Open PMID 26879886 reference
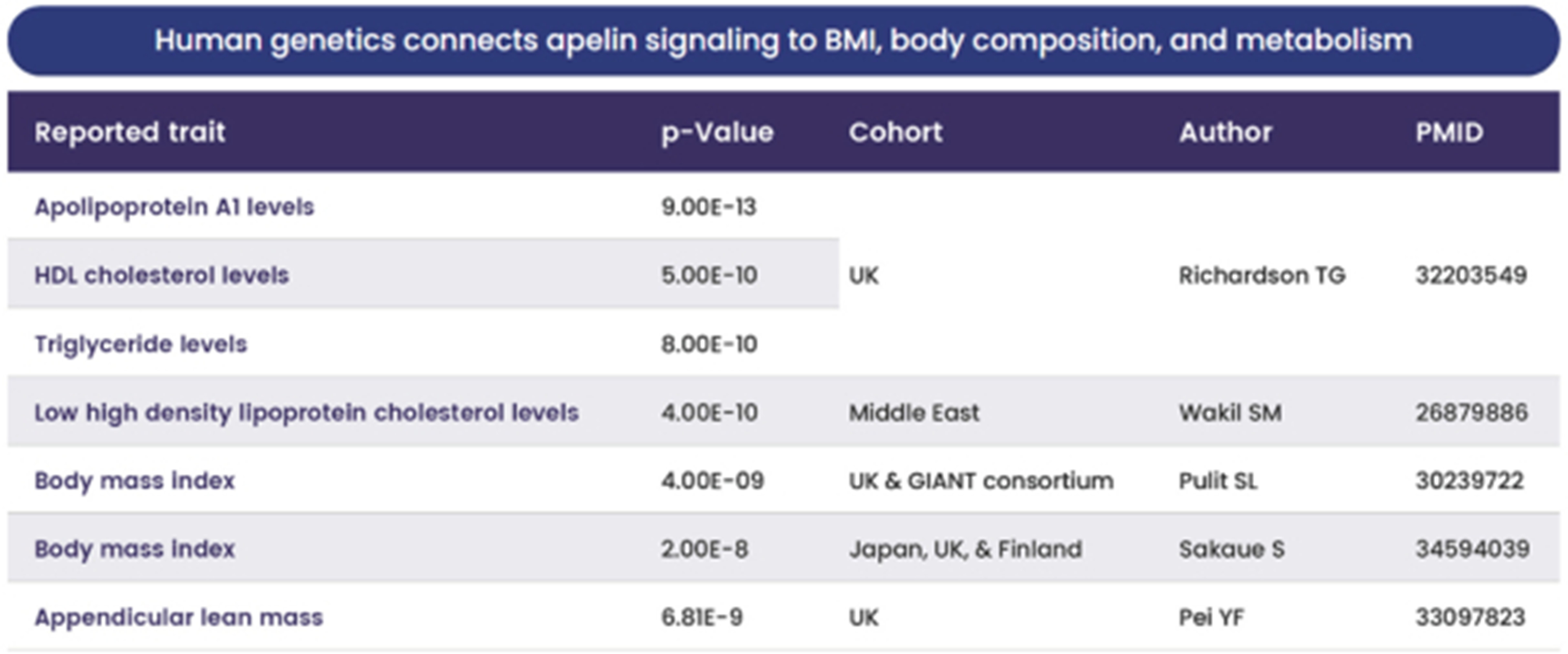 point(1471,413)
